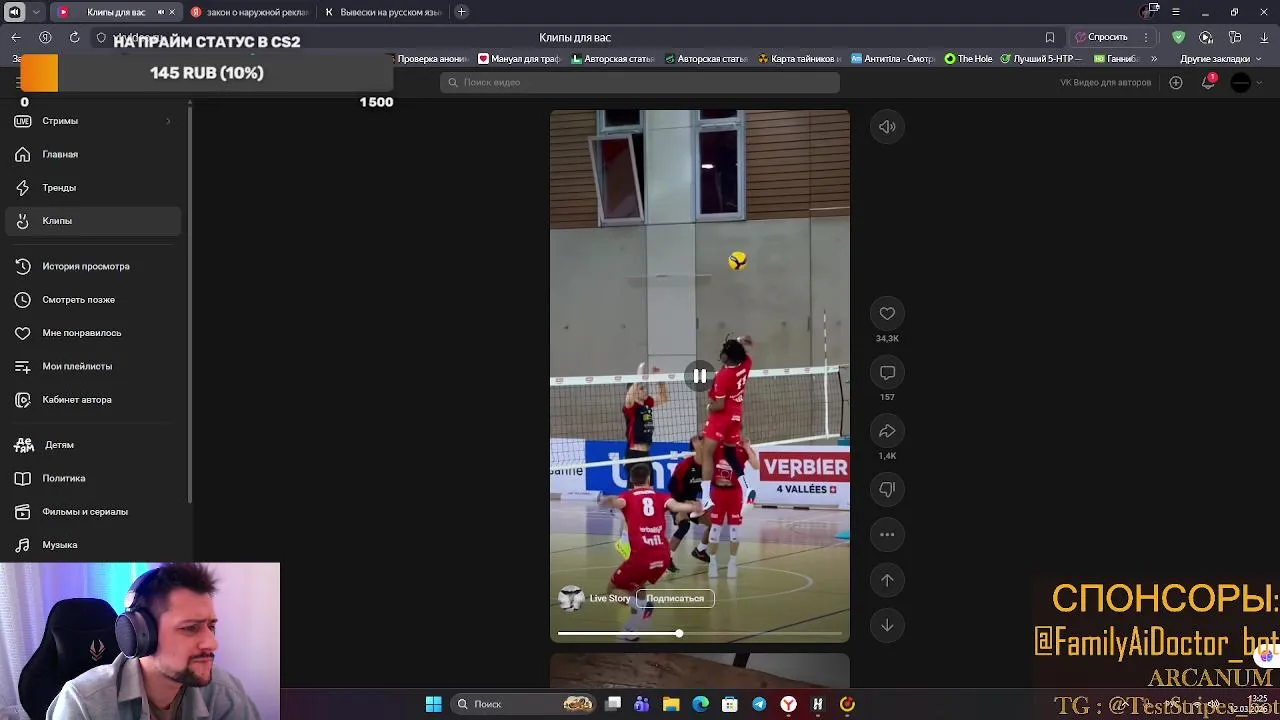Click the Спросить assistant button
1280x720 pixels.
[1101, 37]
